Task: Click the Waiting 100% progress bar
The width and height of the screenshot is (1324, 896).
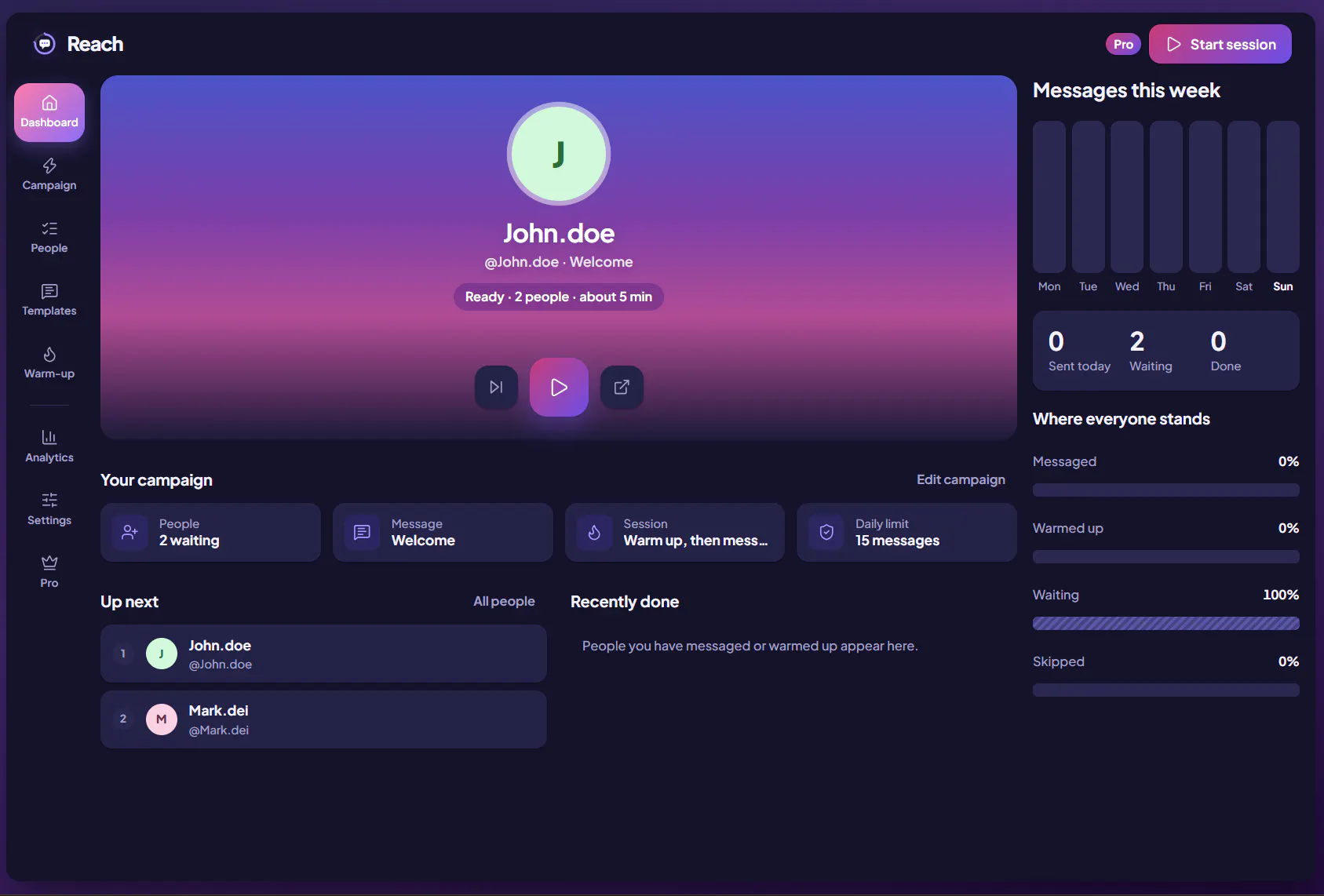Action: pyautogui.click(x=1166, y=624)
